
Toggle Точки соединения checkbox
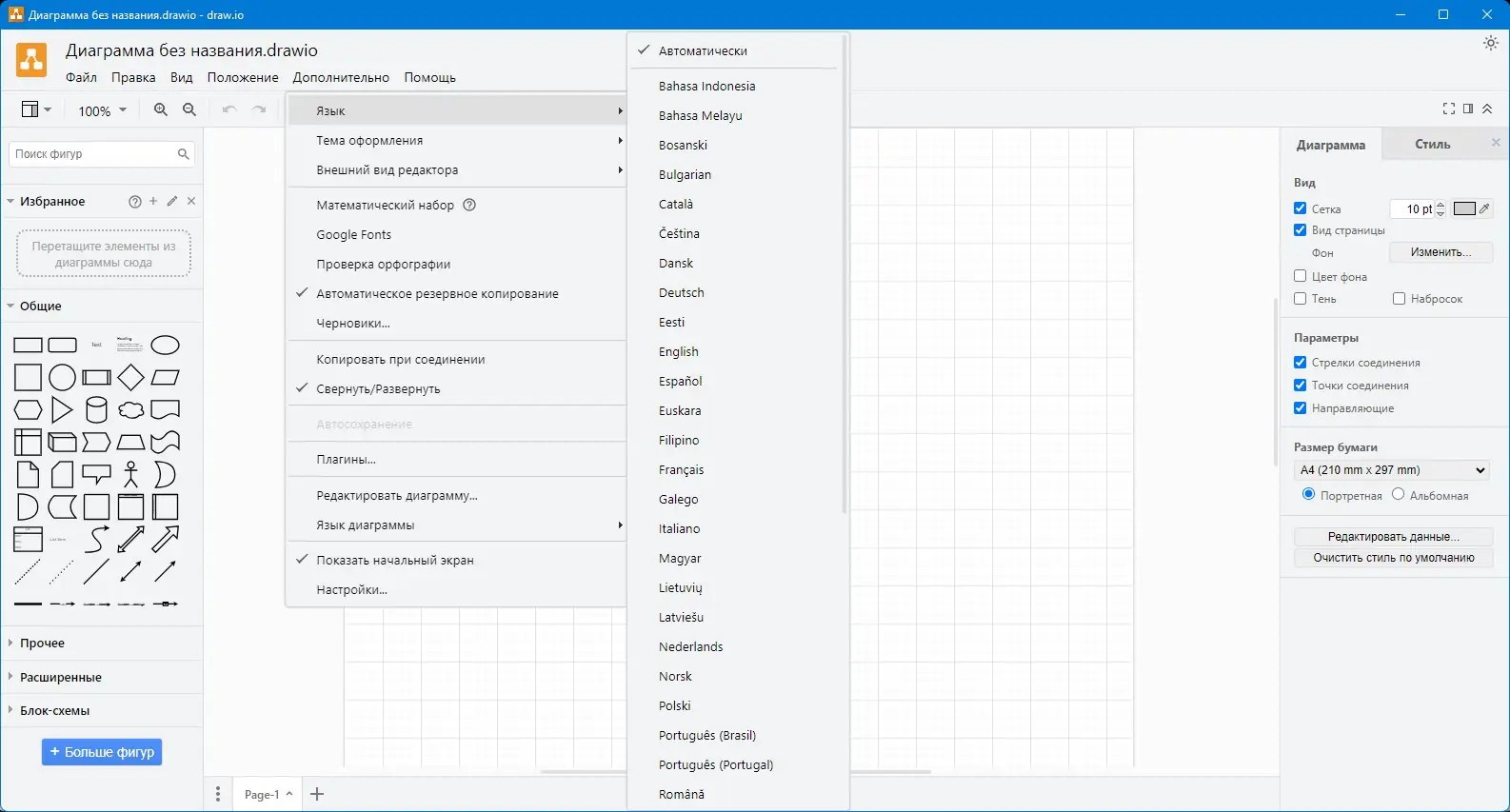click(x=1300, y=385)
